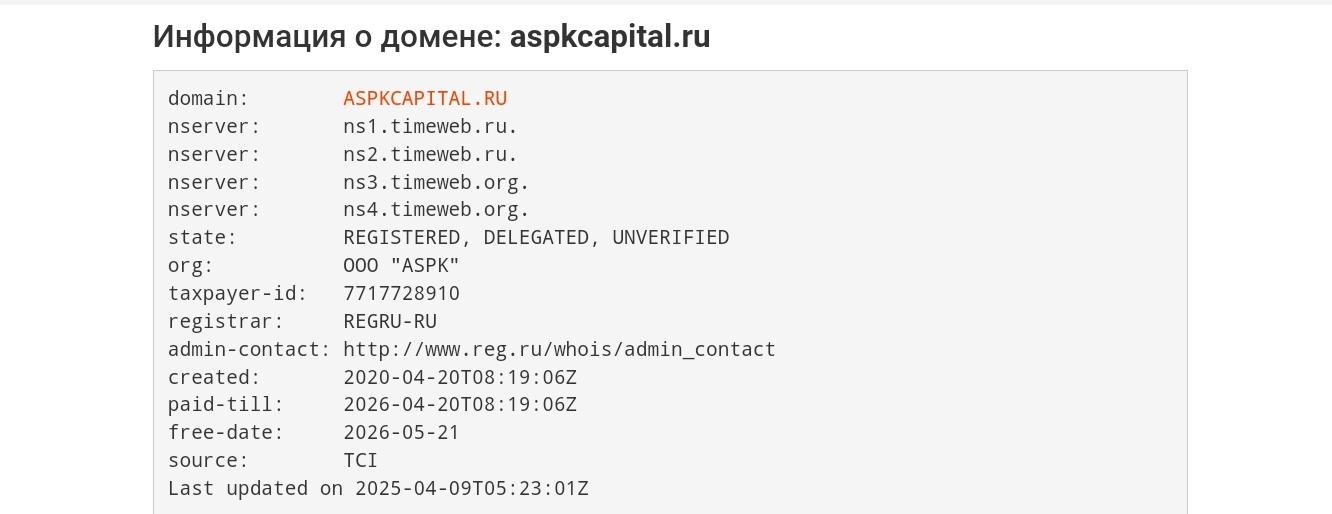Click the free-date value 2026-05-21
Screen dimensions: 1332x514
[x=401, y=433]
